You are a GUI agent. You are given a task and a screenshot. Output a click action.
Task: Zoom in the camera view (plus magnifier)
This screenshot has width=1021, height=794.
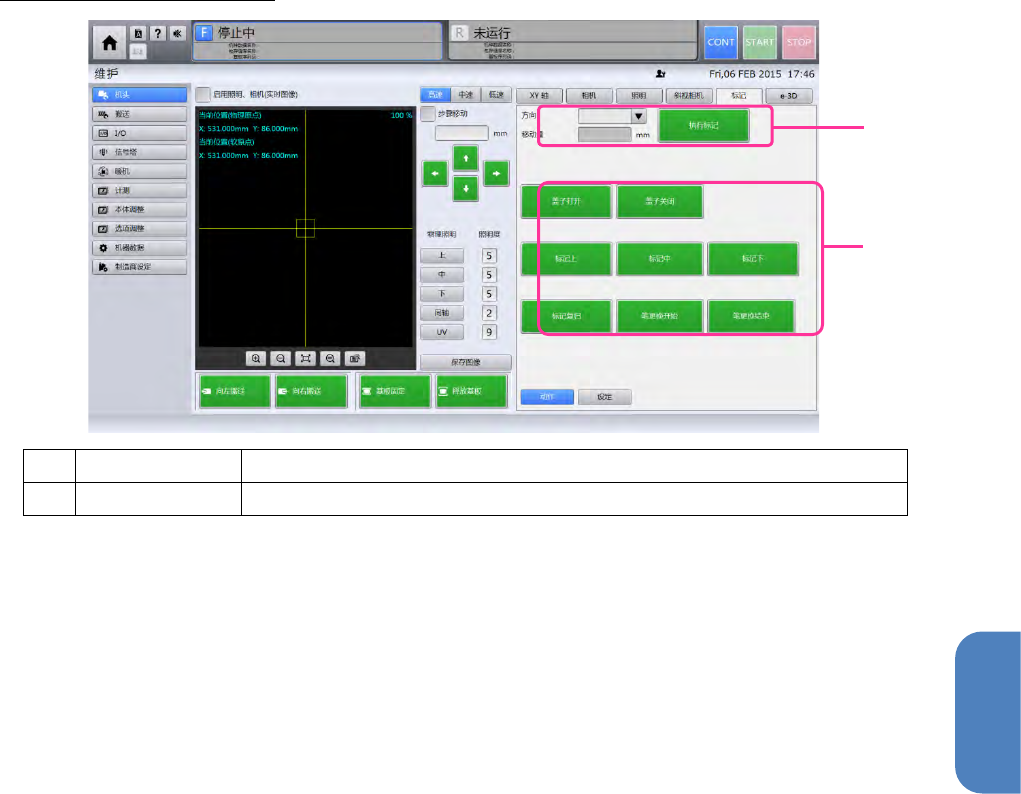(256, 358)
